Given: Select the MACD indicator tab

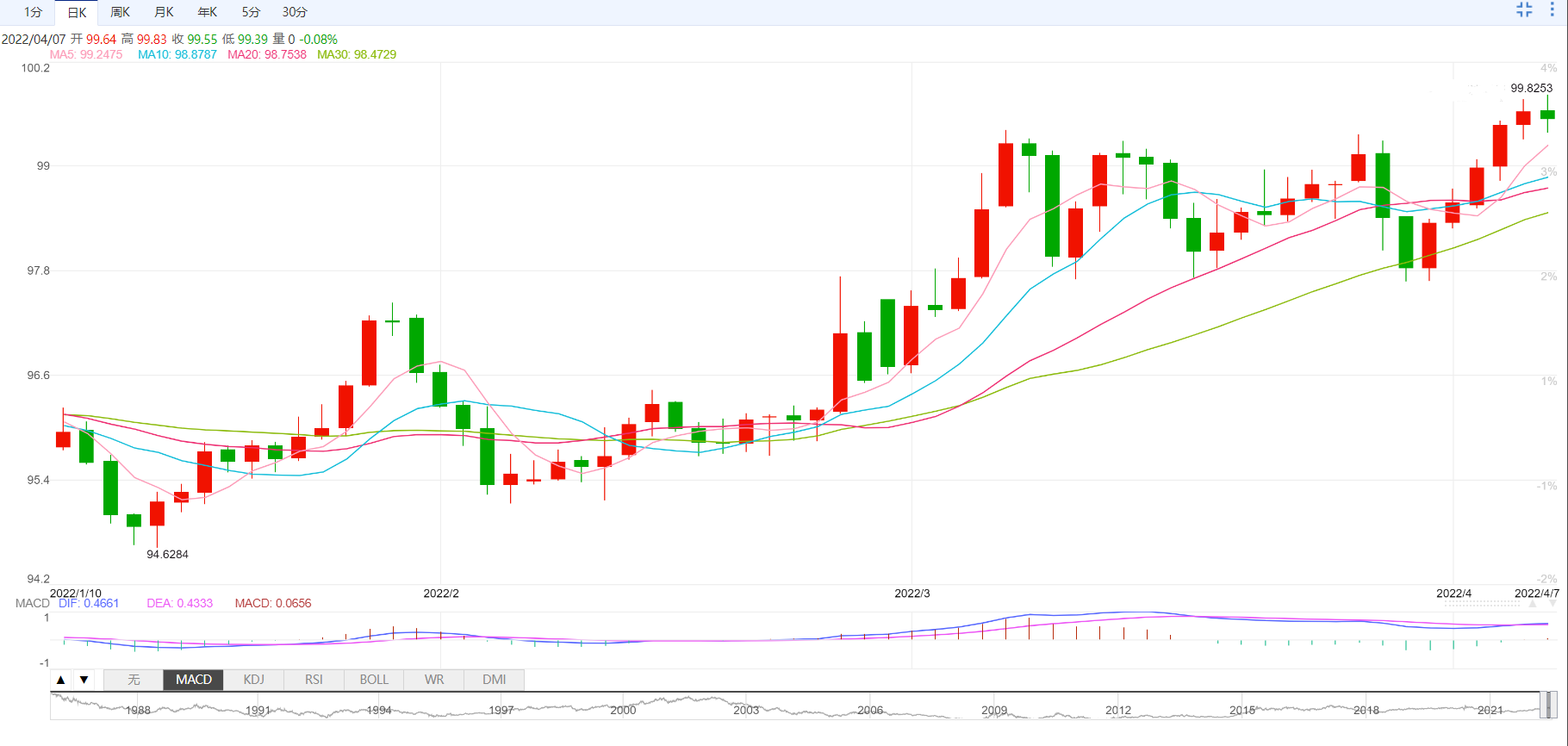Looking at the screenshot, I should pyautogui.click(x=194, y=680).
